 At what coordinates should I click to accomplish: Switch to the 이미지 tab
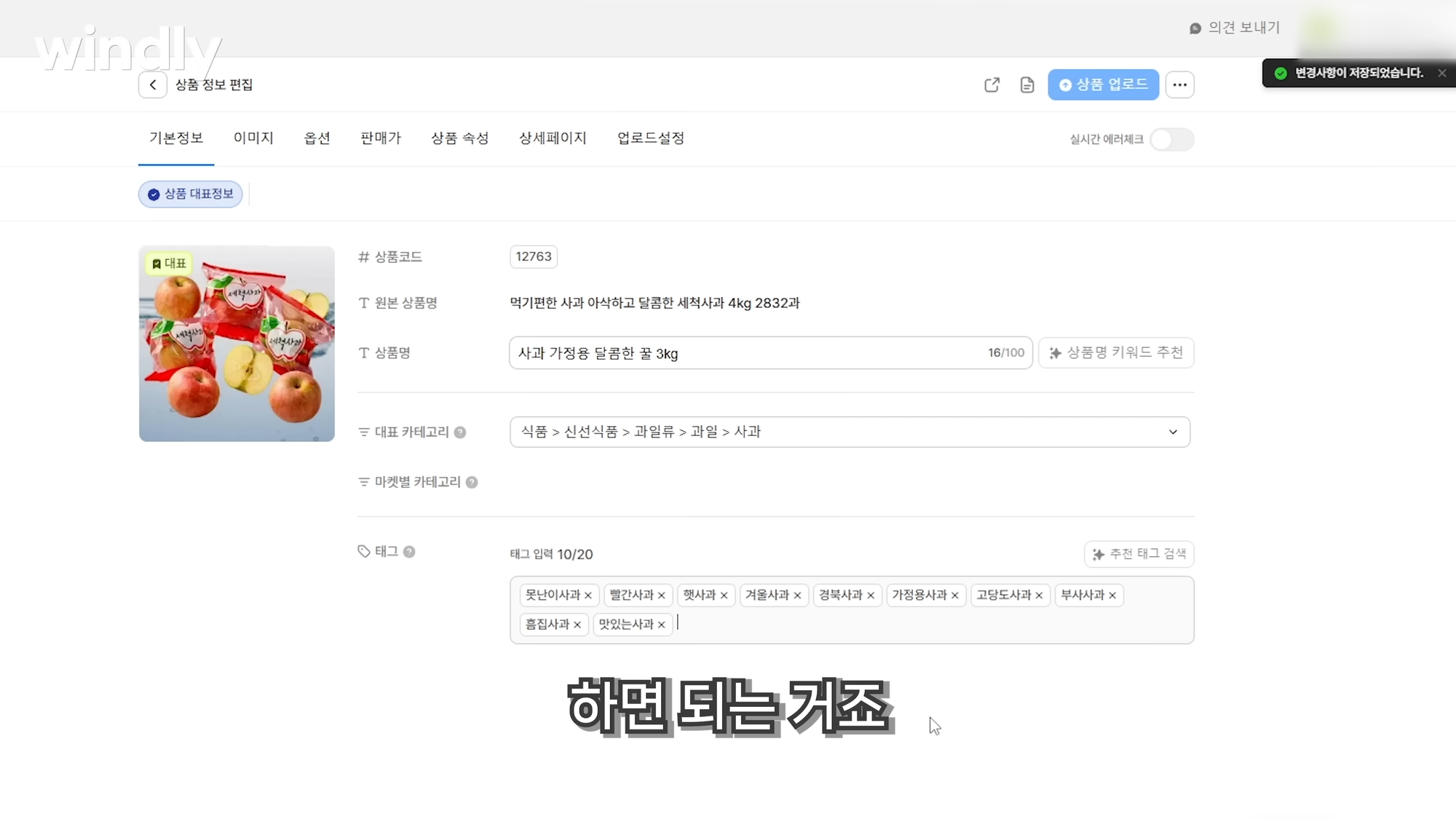[253, 138]
